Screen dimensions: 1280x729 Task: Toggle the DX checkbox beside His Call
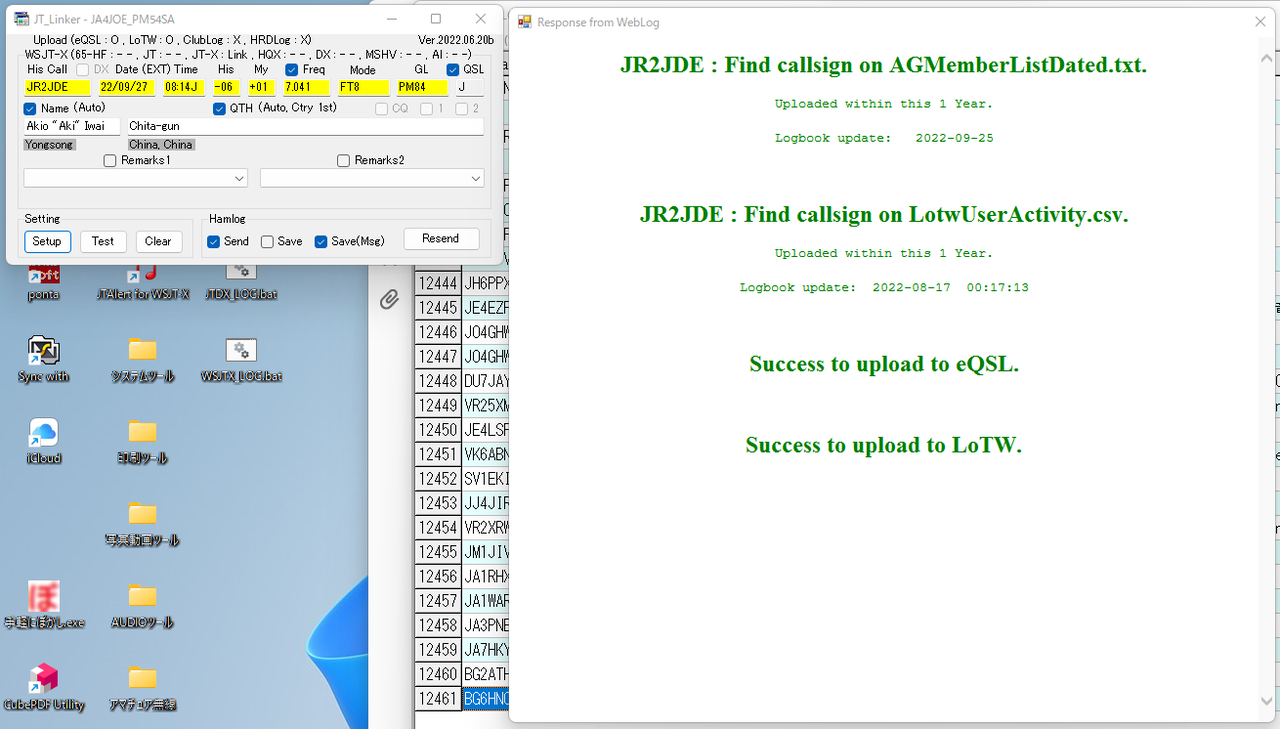coord(83,70)
